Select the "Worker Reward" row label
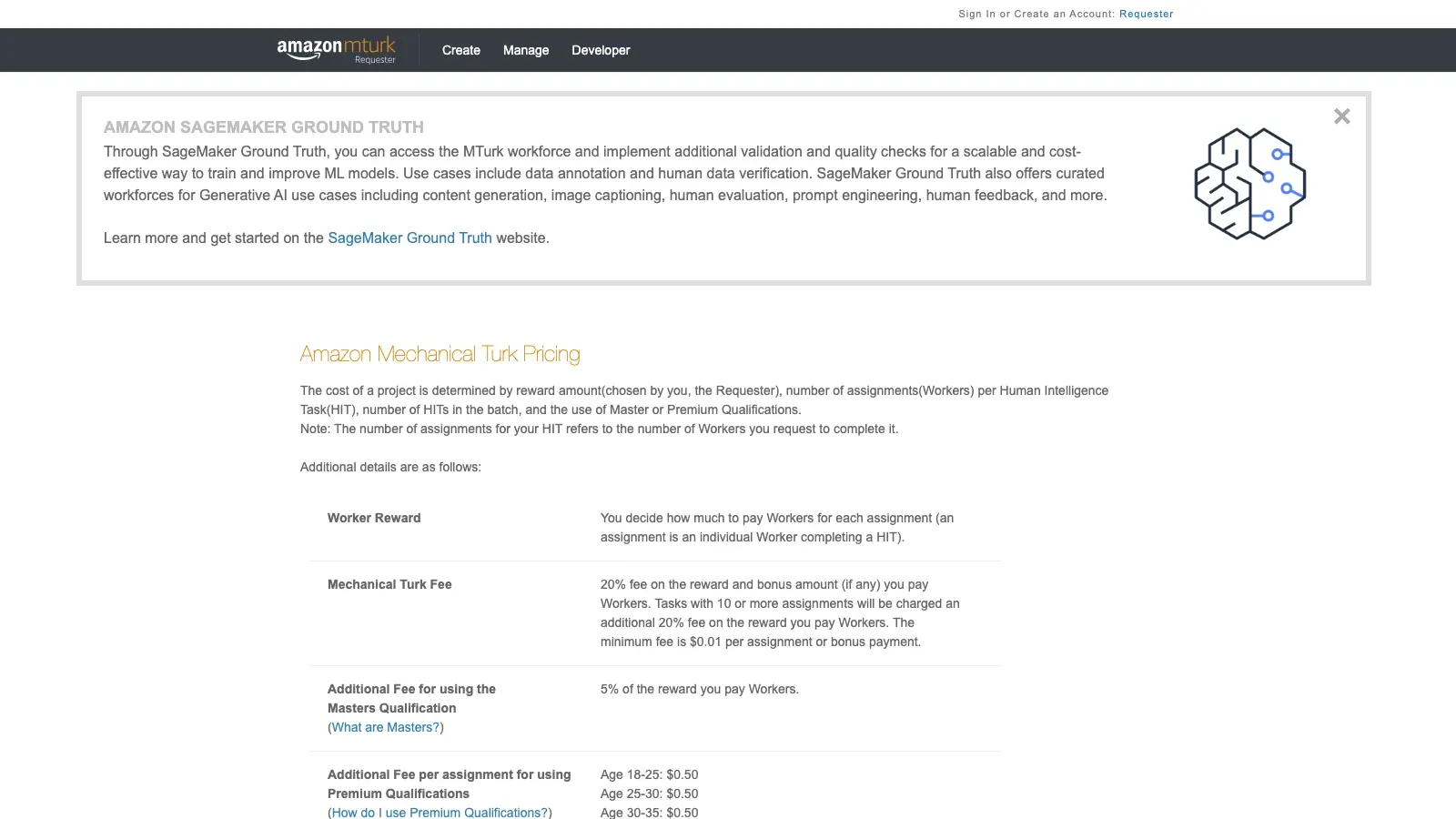This screenshot has width=1456, height=819. pos(374,518)
